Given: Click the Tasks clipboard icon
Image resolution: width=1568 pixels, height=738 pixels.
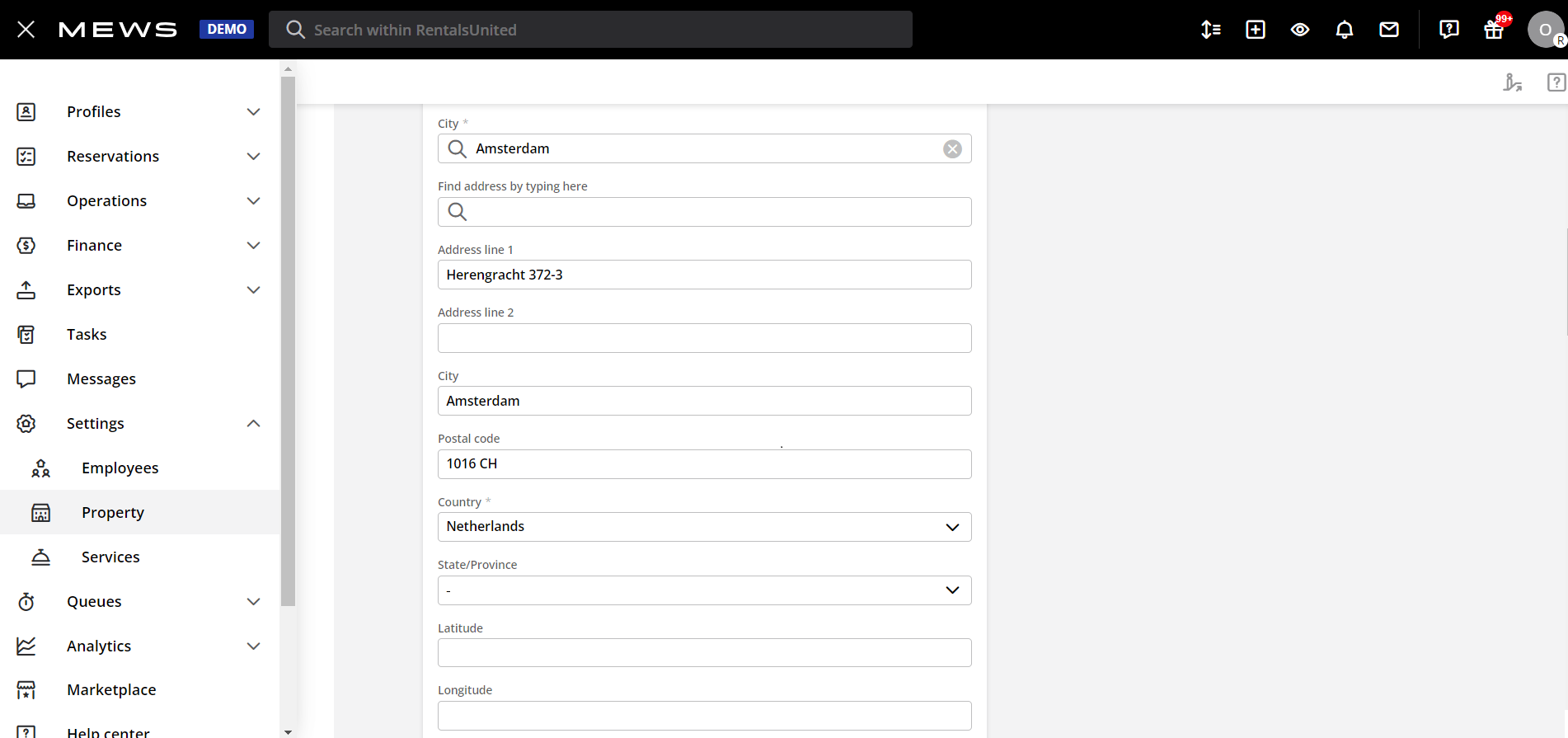Looking at the screenshot, I should click(26, 334).
